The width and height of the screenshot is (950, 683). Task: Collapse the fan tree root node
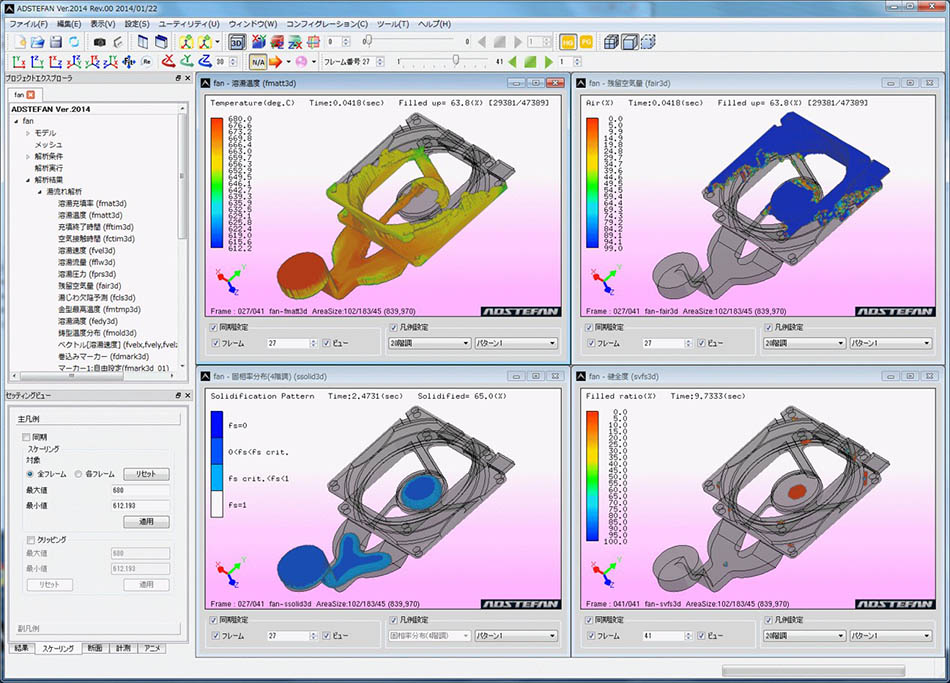click(x=16, y=121)
